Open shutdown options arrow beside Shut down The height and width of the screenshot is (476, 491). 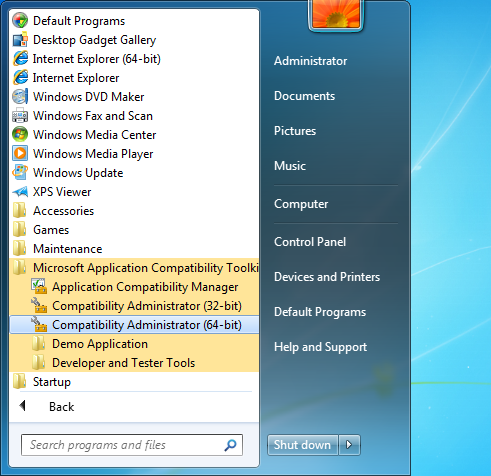(x=349, y=445)
